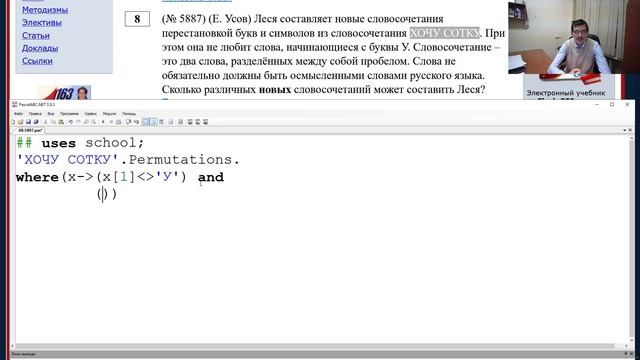Maximize the PascalABC.NET window
Screen dimensions: 640x360
tap(612, 104)
